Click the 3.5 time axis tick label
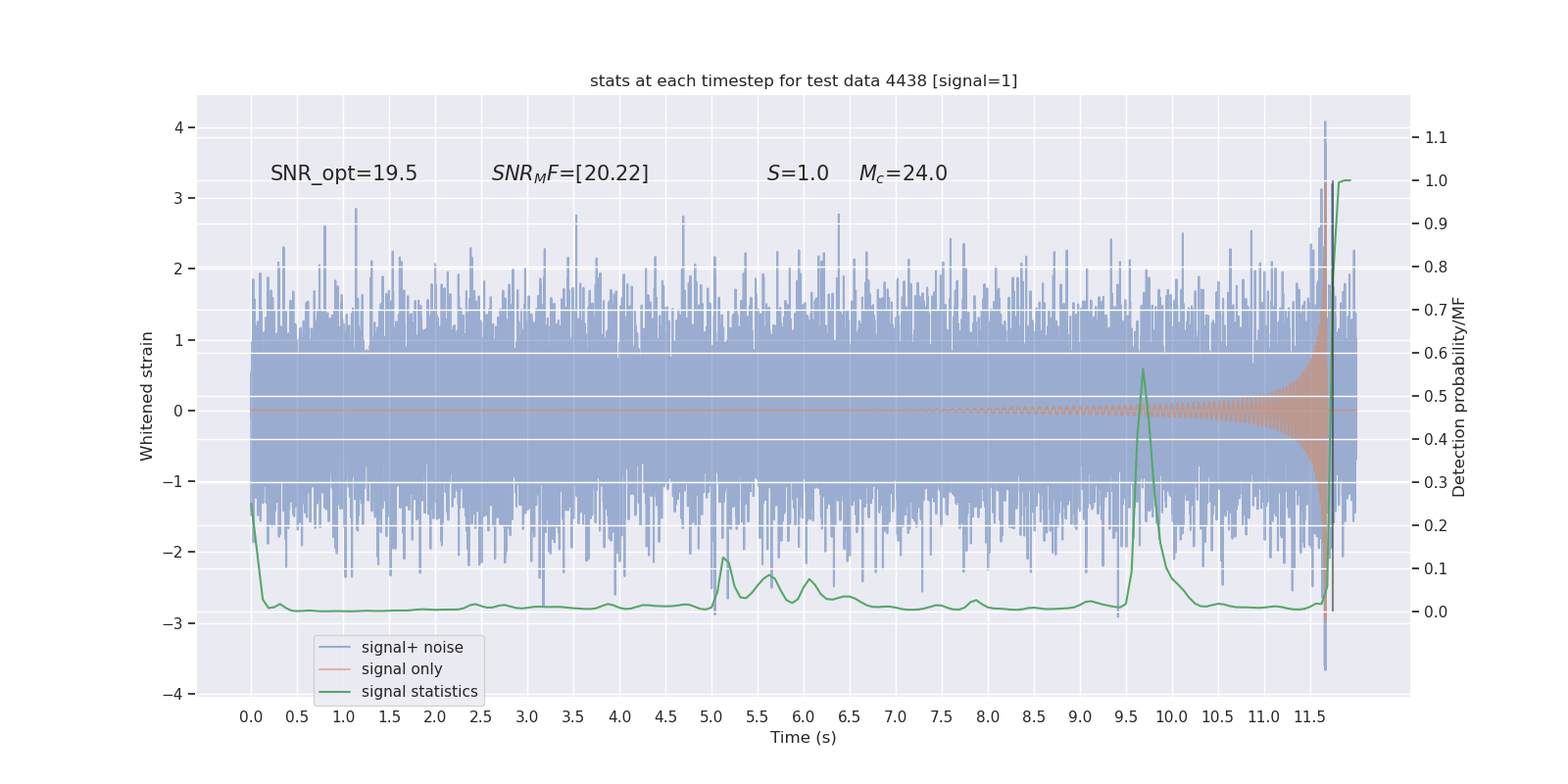The height and width of the screenshot is (784, 1568). pyautogui.click(x=573, y=716)
